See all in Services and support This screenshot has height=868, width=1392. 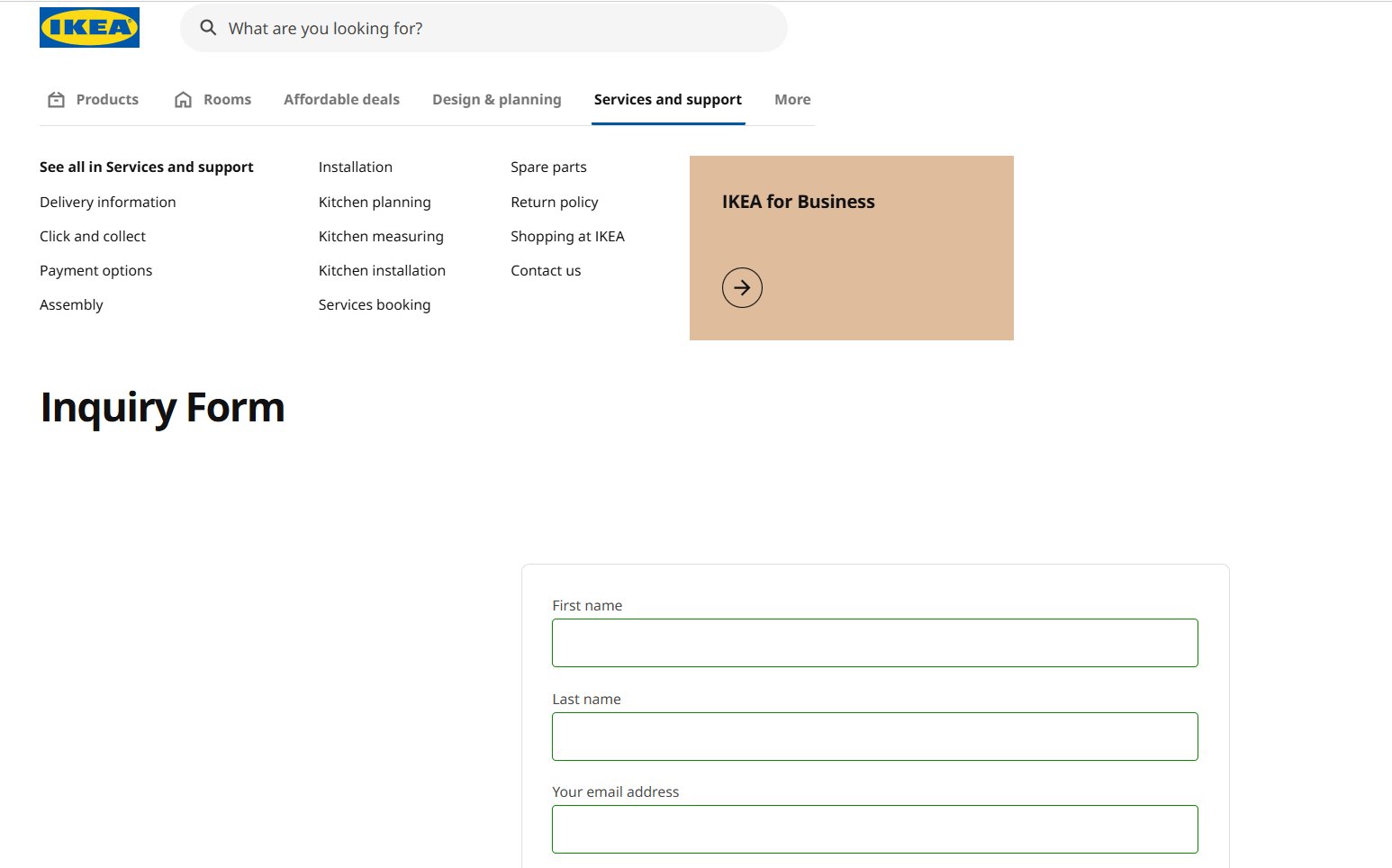[146, 167]
